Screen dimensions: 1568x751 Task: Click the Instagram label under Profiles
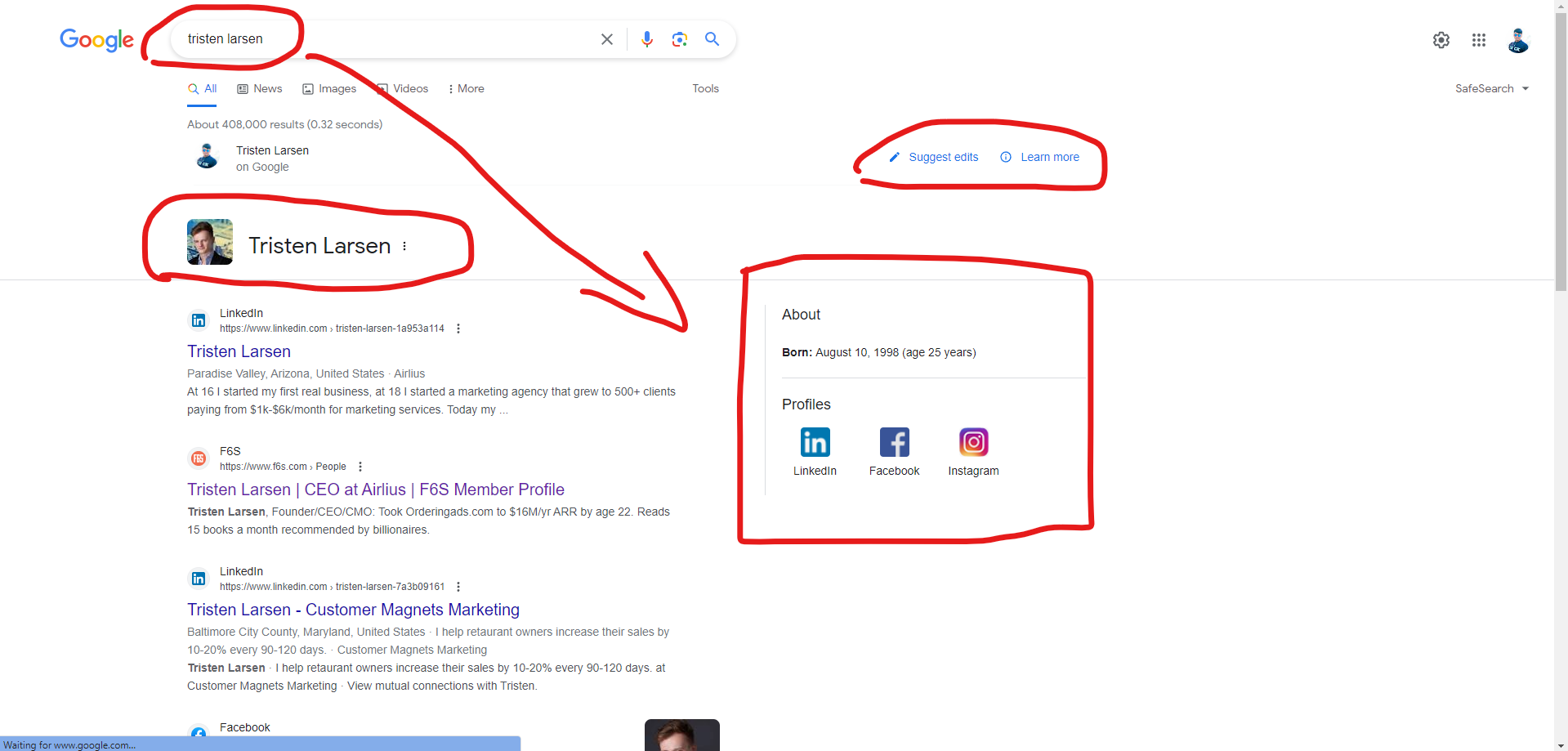click(974, 471)
